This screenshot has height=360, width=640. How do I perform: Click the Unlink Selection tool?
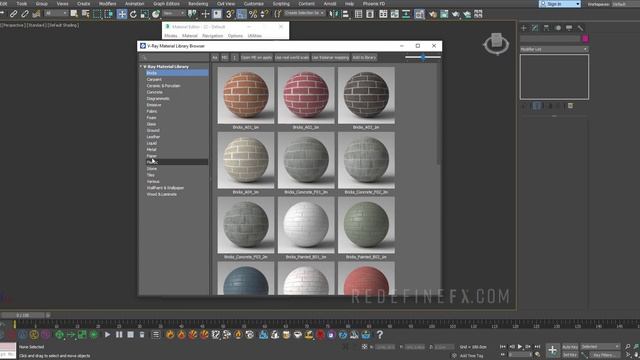click(25, 14)
